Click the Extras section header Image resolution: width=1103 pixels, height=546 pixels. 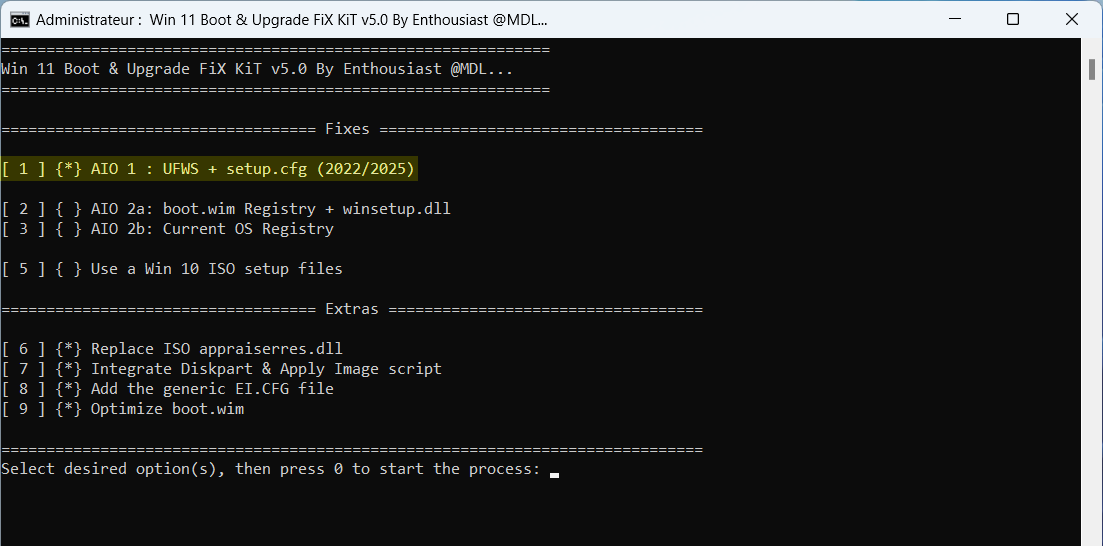(352, 309)
